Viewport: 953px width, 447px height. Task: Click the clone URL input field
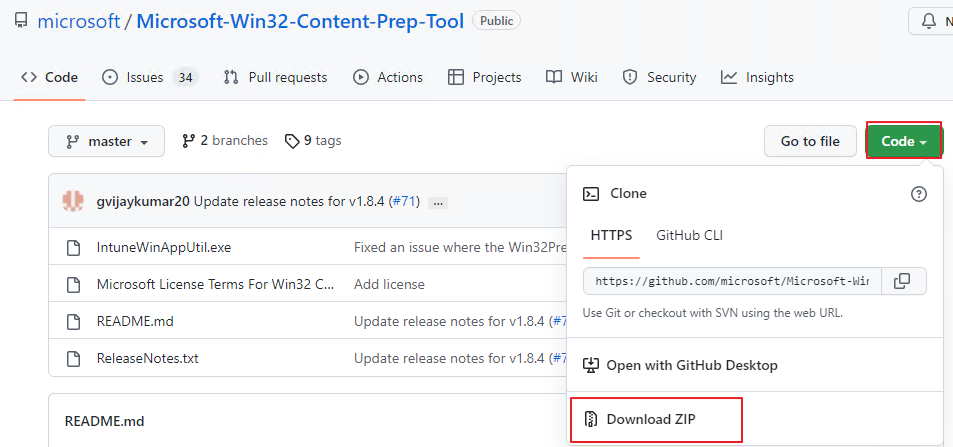732,281
